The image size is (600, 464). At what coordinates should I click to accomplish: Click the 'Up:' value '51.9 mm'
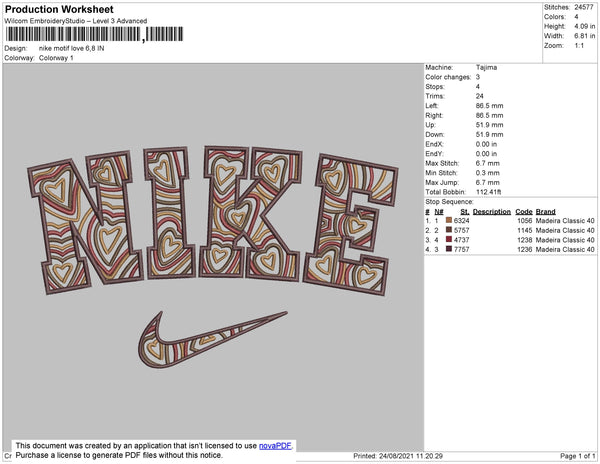point(489,125)
